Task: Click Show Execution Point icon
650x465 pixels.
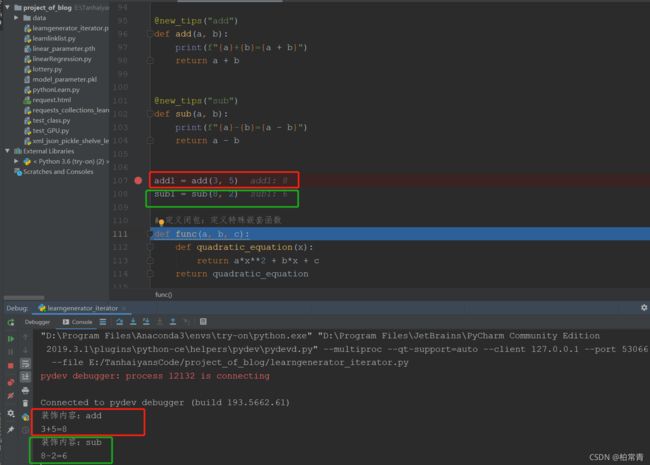Action: (x=103, y=322)
